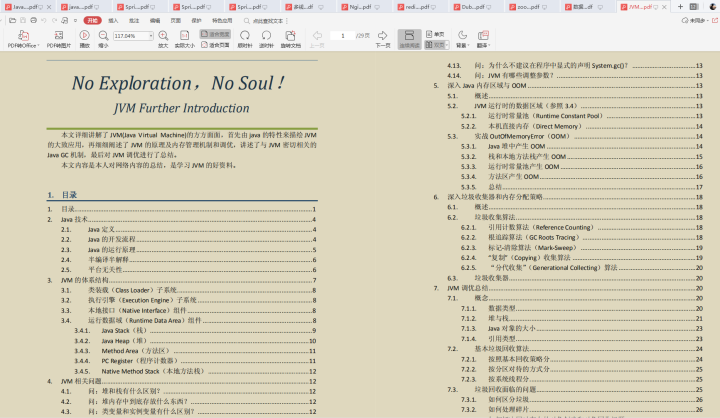Viewport: 720px width, 418px height.
Task: Click the moon background (背景) icon
Action: (x=462, y=35)
